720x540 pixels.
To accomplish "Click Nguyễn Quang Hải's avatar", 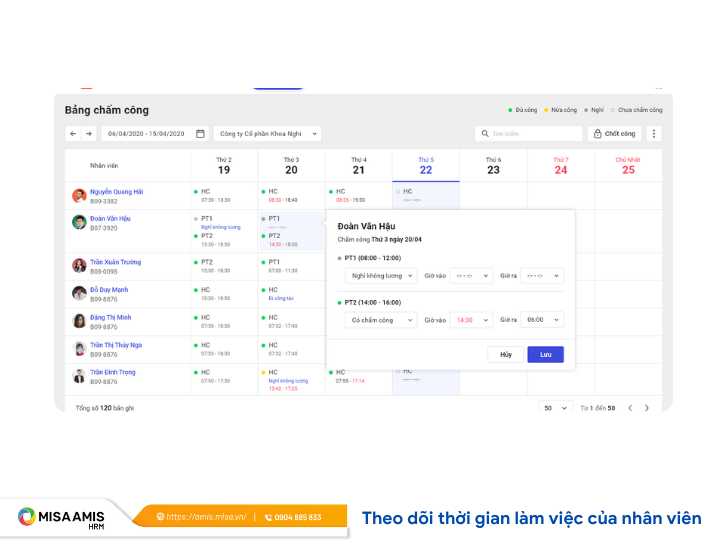I will pyautogui.click(x=79, y=196).
